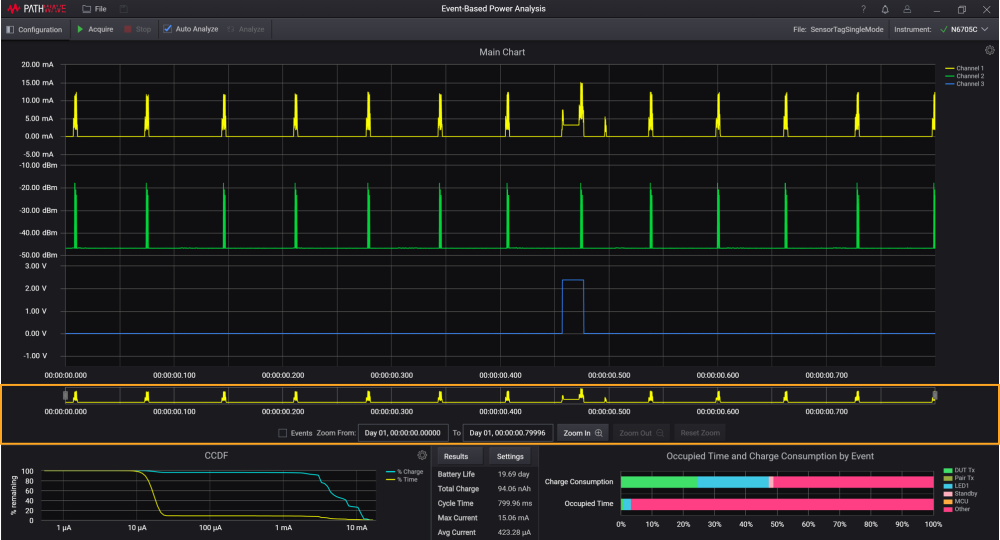Open the help question mark icon
The height and width of the screenshot is (540, 1000).
pyautogui.click(x=863, y=9)
